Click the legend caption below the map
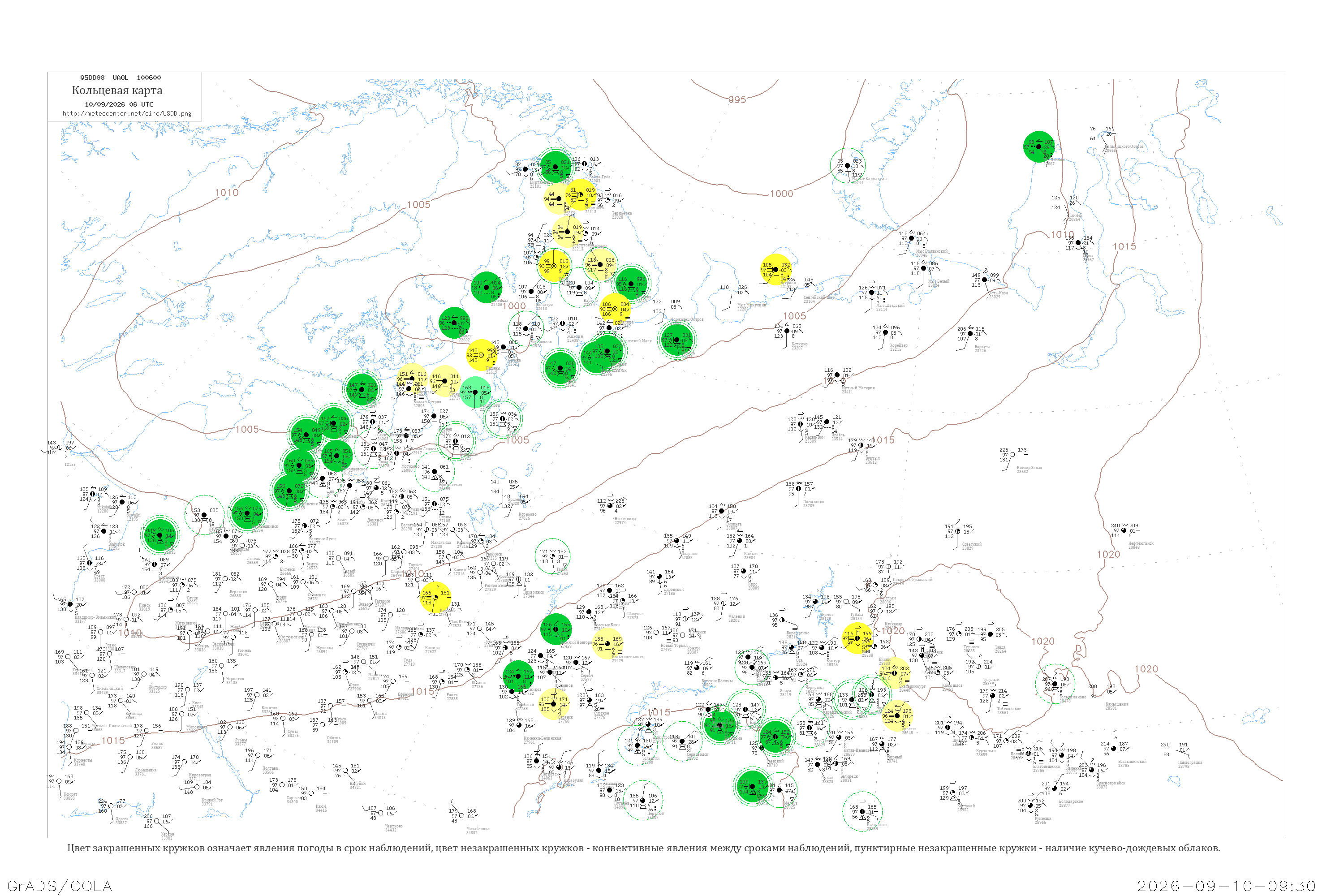 tap(643, 848)
